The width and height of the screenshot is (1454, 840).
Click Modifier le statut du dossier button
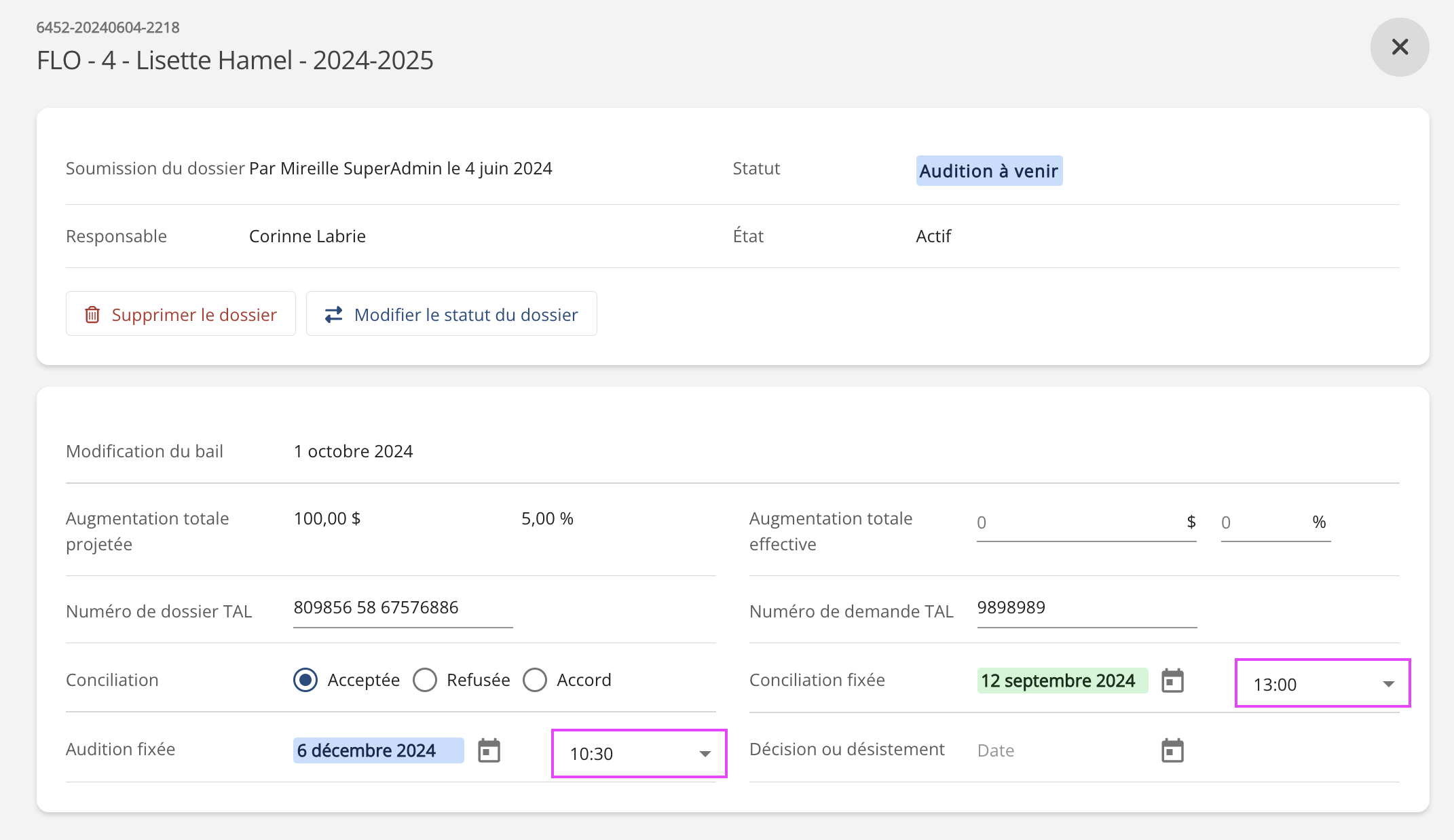(x=451, y=314)
